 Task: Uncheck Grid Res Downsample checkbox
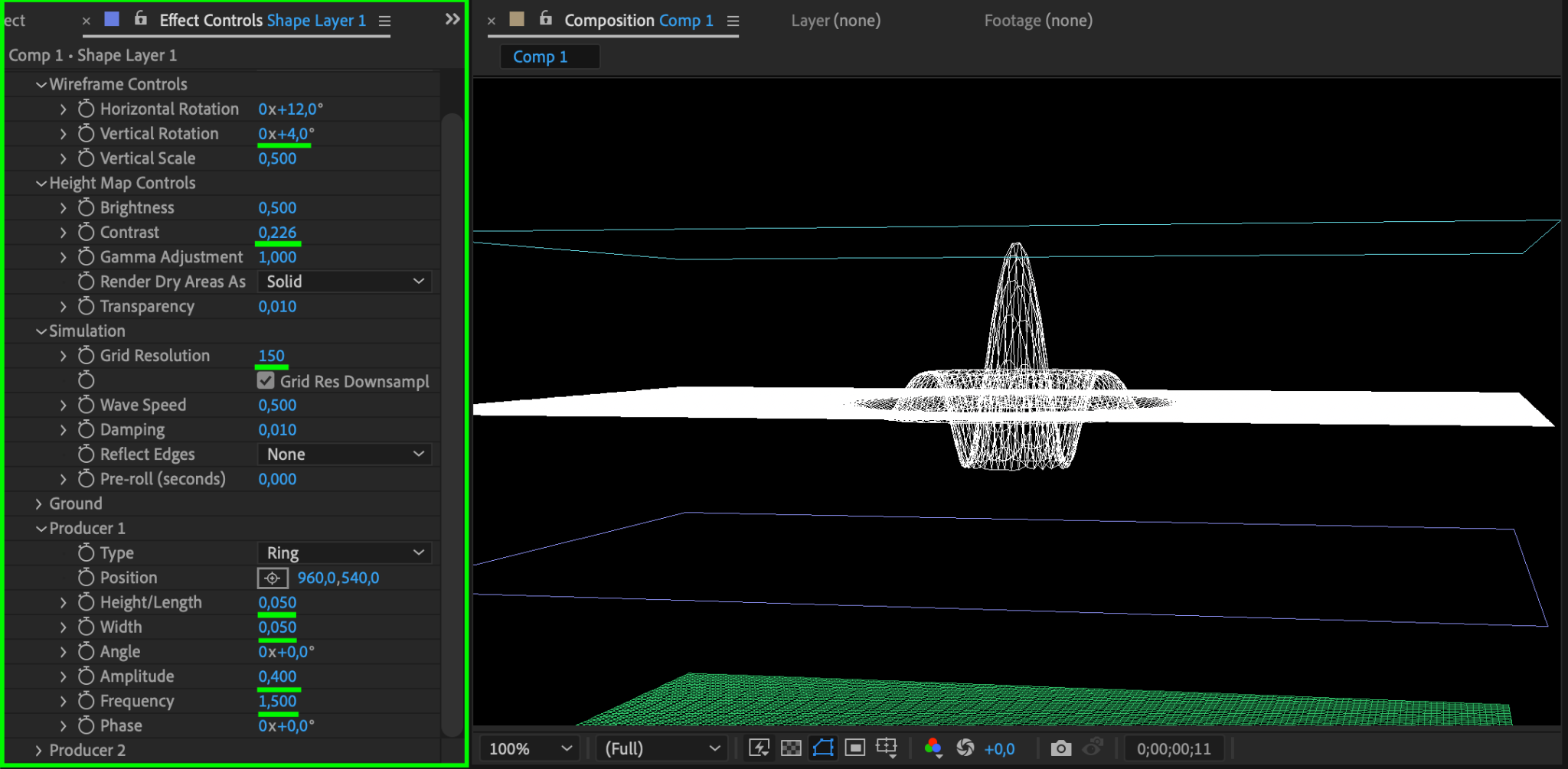(266, 381)
